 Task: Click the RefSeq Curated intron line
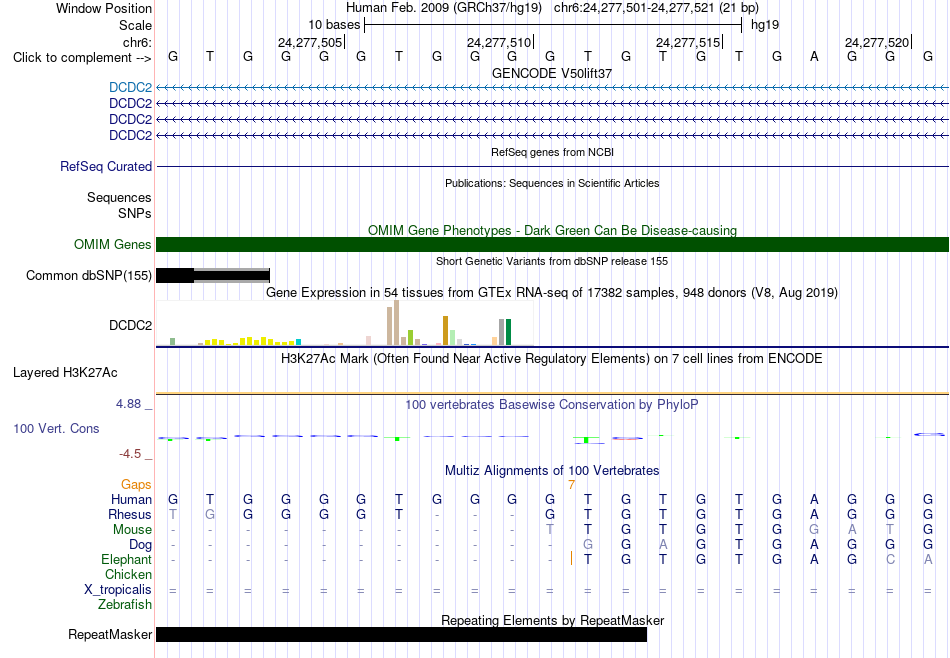point(552,167)
